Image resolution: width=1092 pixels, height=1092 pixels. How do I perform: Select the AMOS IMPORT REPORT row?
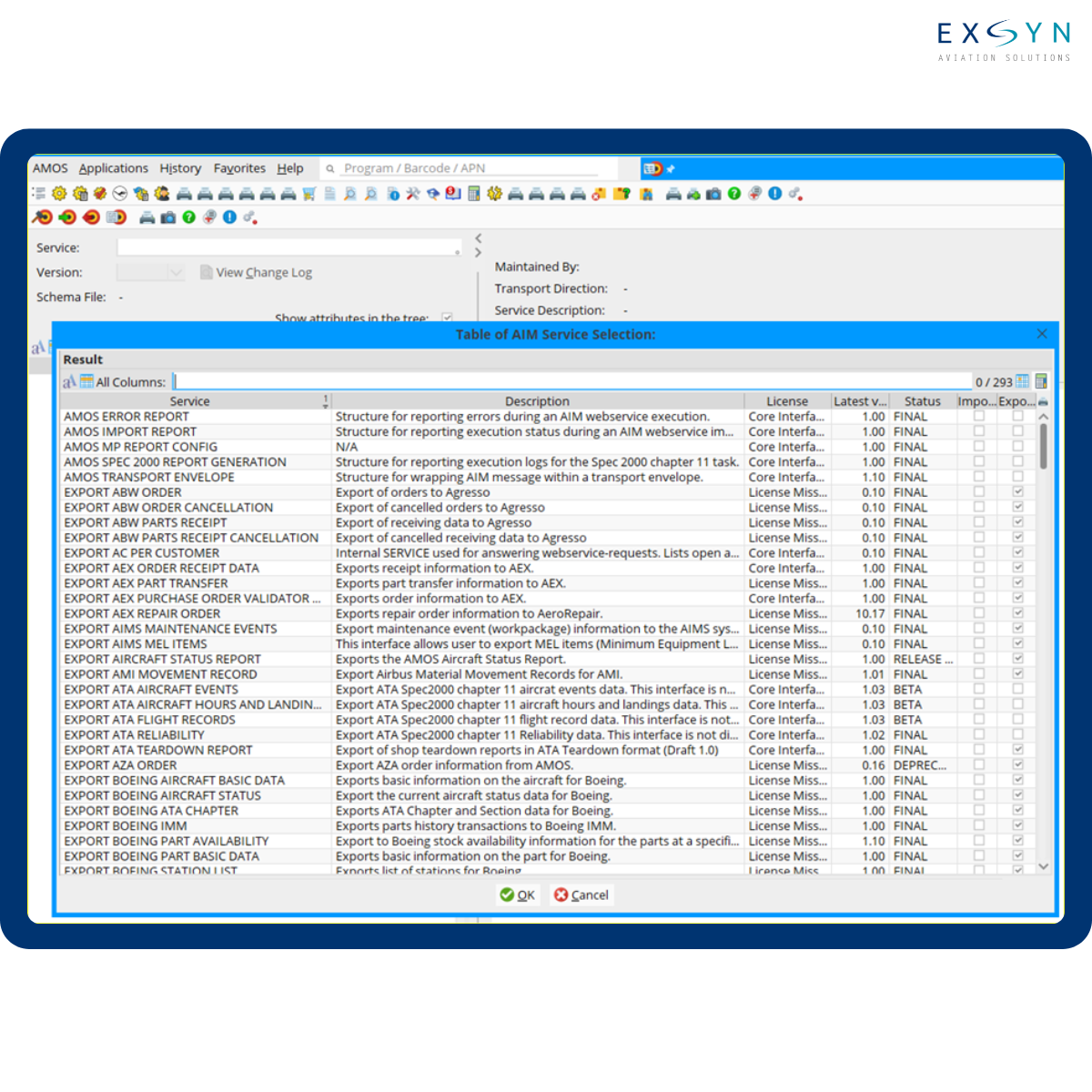pyautogui.click(x=550, y=431)
